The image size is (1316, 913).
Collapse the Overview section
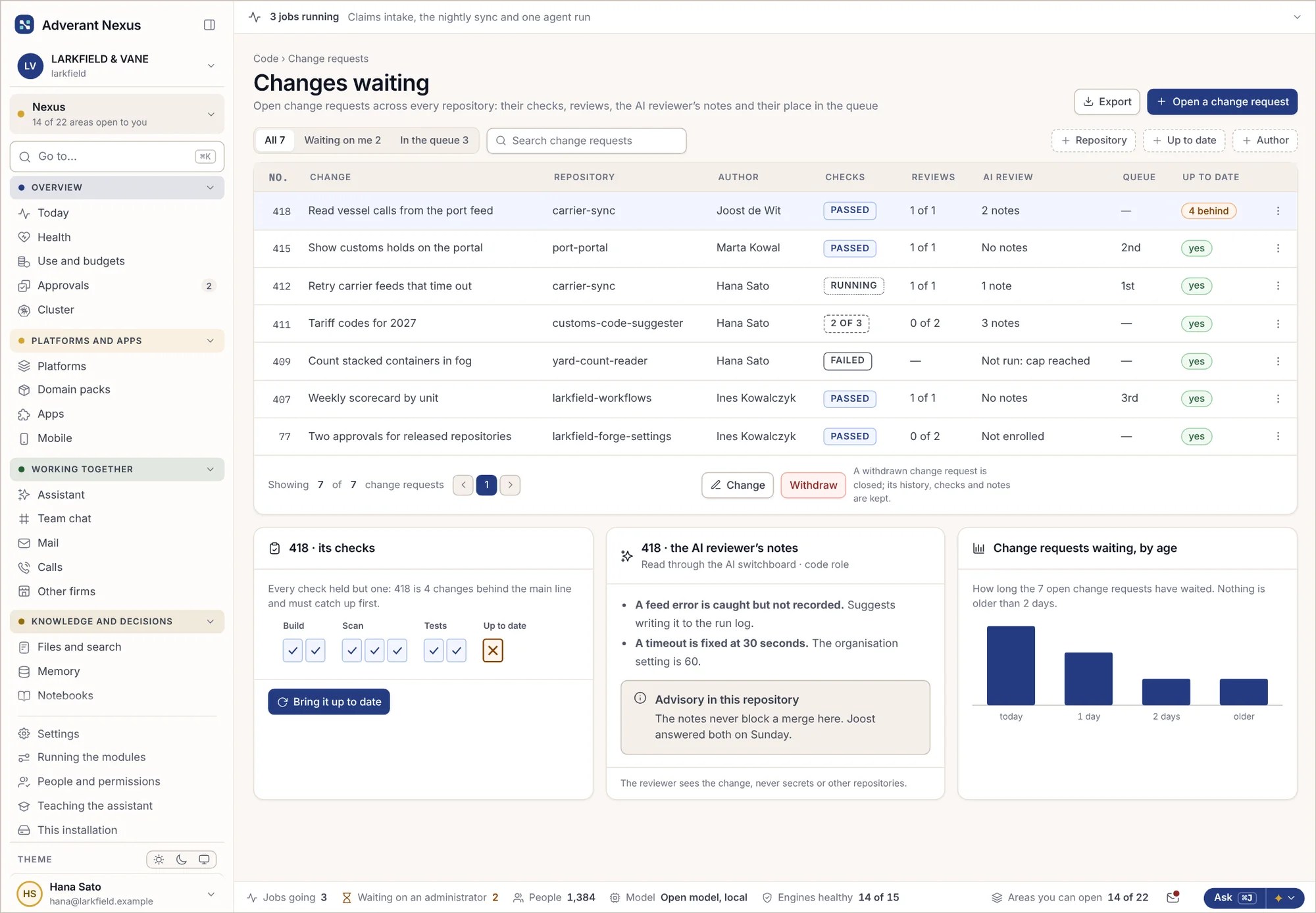[x=117, y=187]
